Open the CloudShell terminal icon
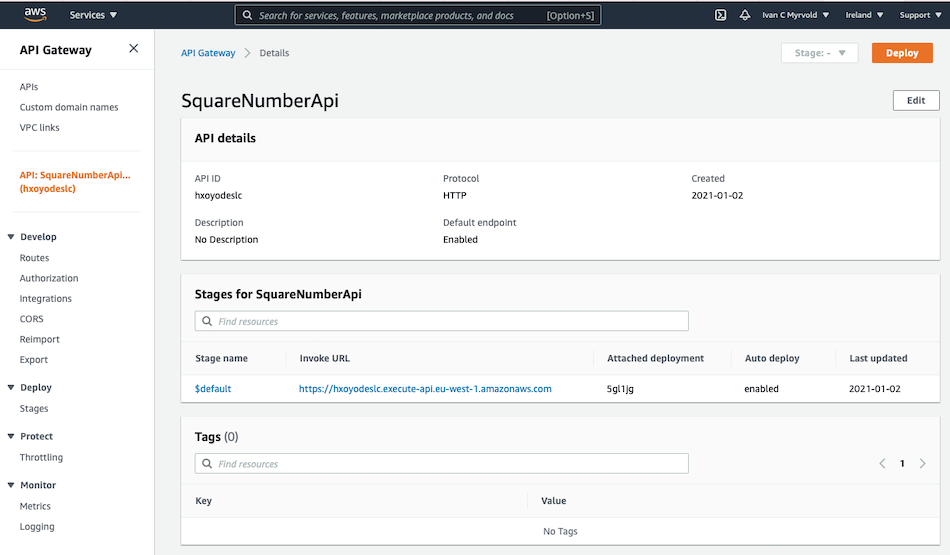 click(720, 15)
